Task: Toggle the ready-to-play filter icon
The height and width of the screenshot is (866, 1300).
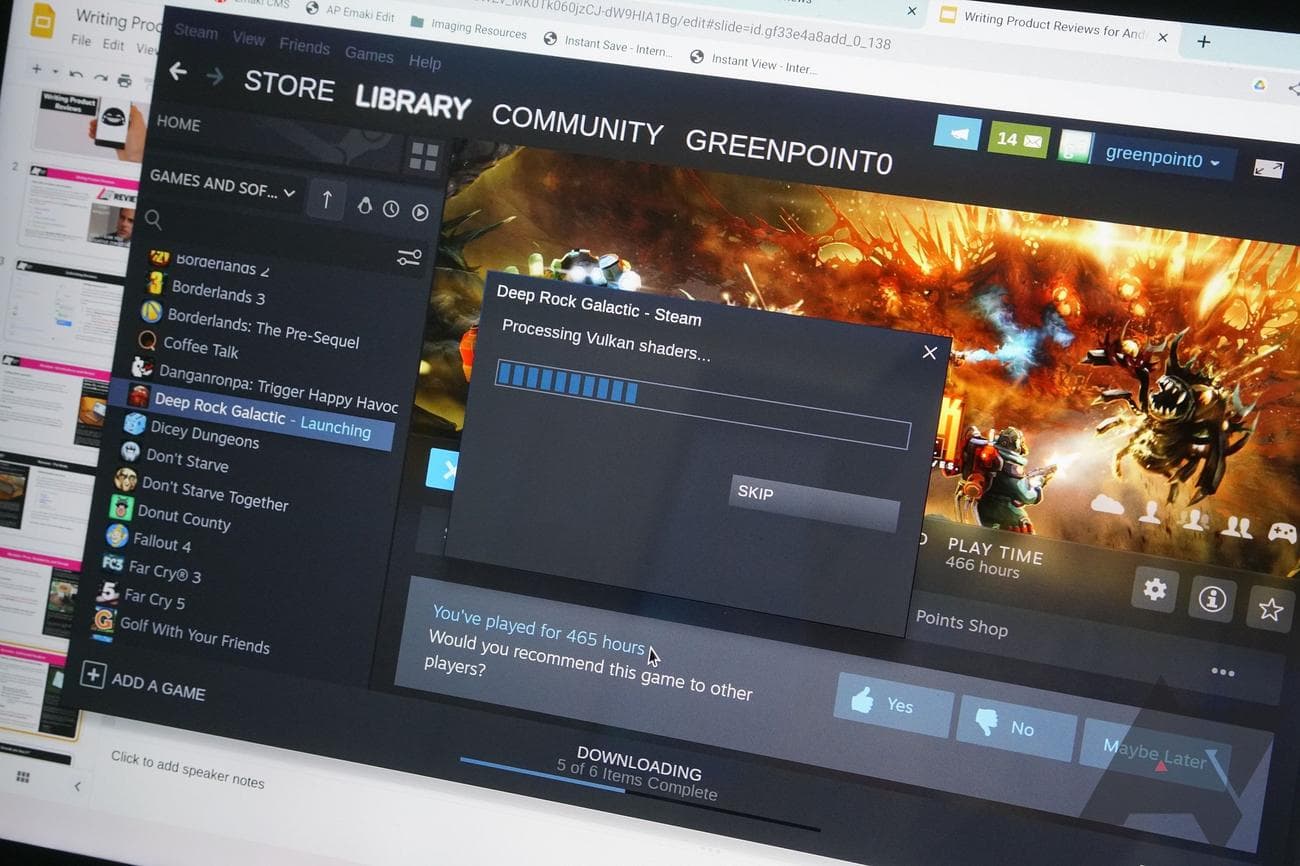Action: click(x=420, y=212)
